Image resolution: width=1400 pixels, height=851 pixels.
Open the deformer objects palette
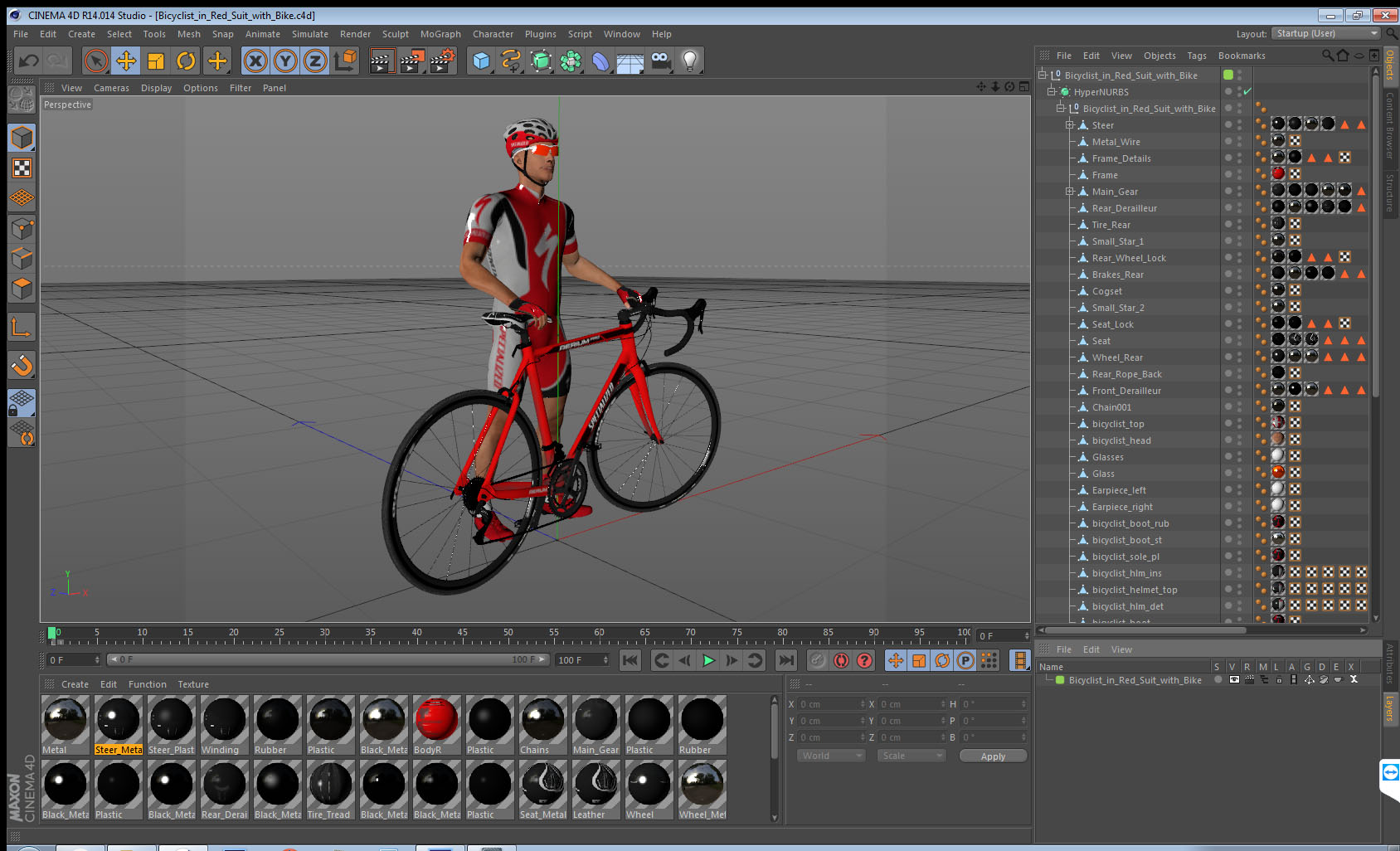pos(600,61)
